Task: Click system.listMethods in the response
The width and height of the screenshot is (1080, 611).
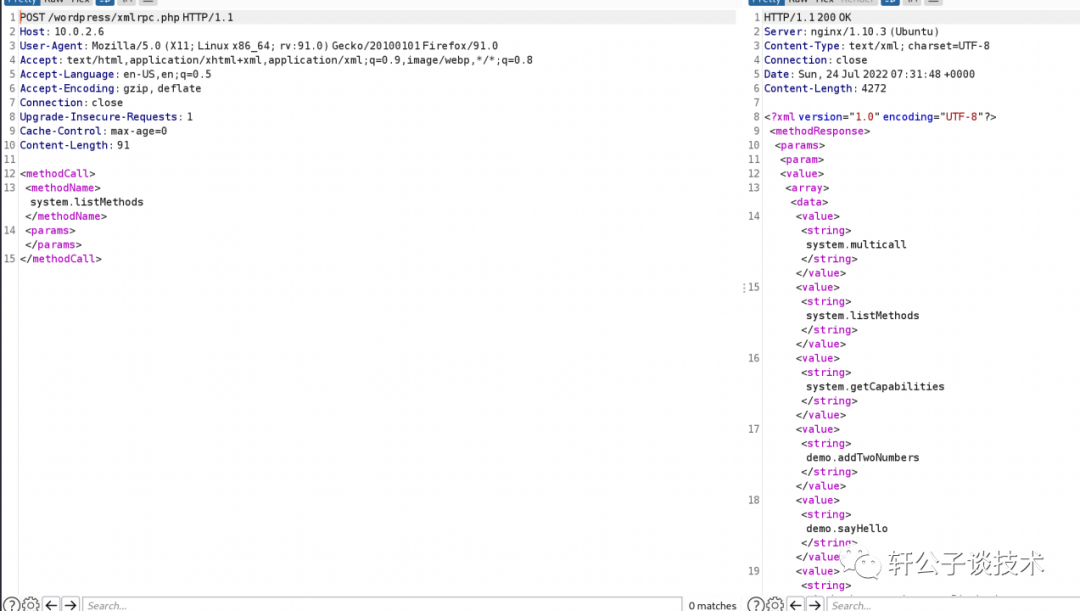Action: pos(862,315)
